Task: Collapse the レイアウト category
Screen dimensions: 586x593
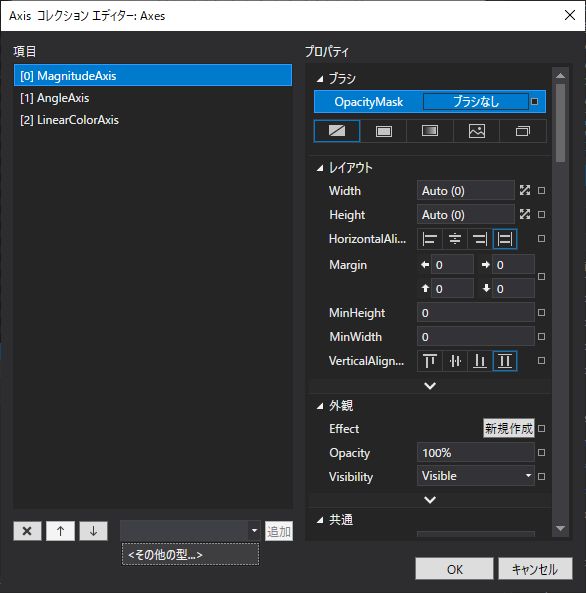Action: coord(320,168)
